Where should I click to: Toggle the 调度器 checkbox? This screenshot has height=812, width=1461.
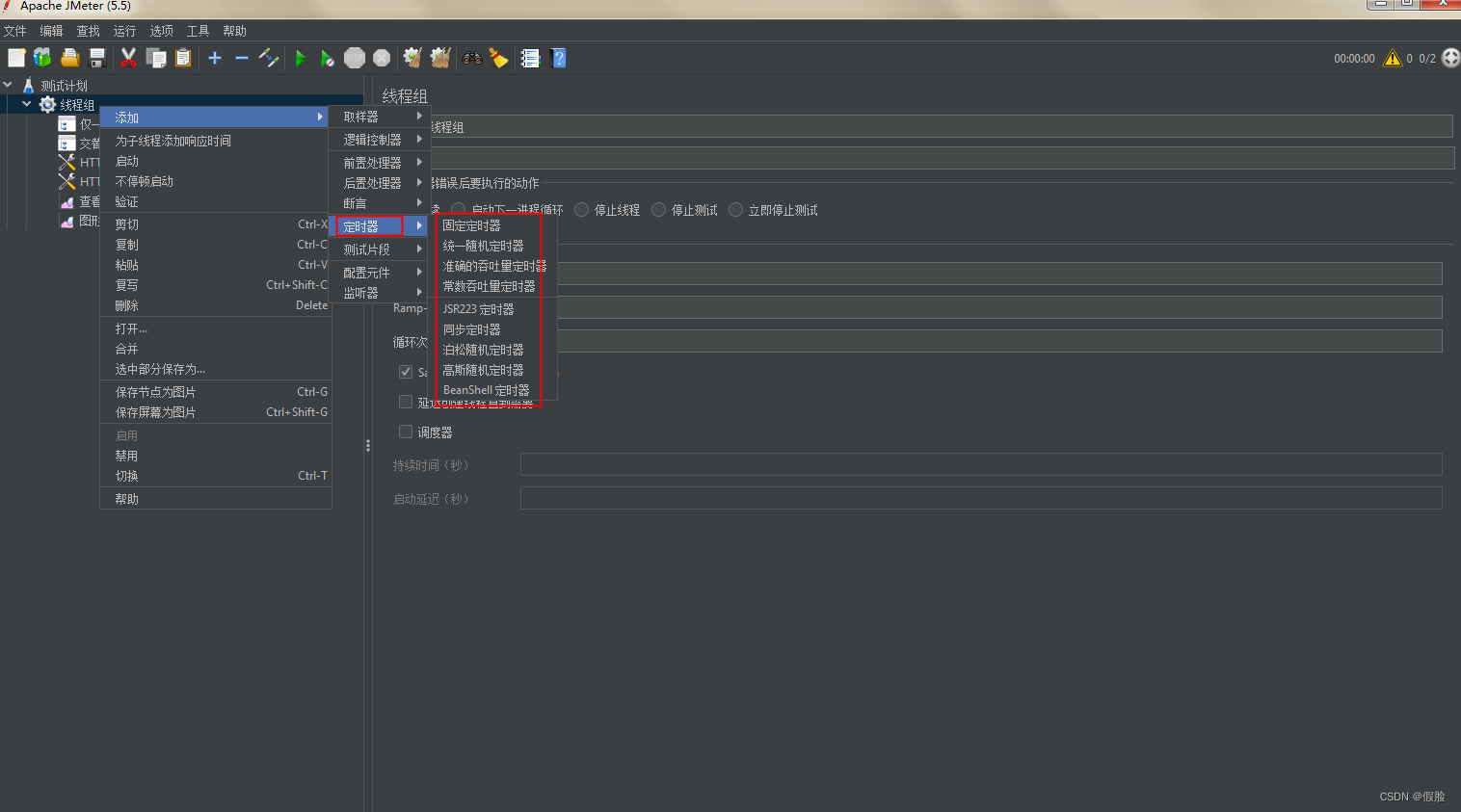(x=406, y=432)
